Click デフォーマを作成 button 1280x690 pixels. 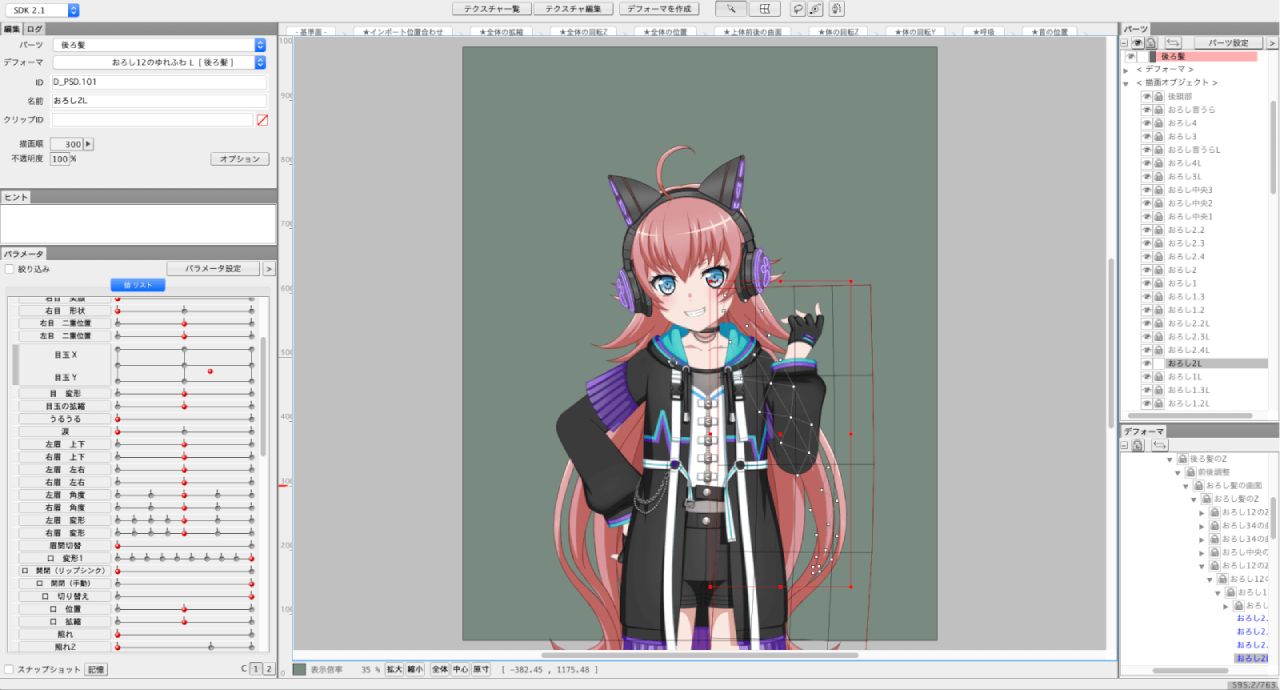pyautogui.click(x=658, y=9)
